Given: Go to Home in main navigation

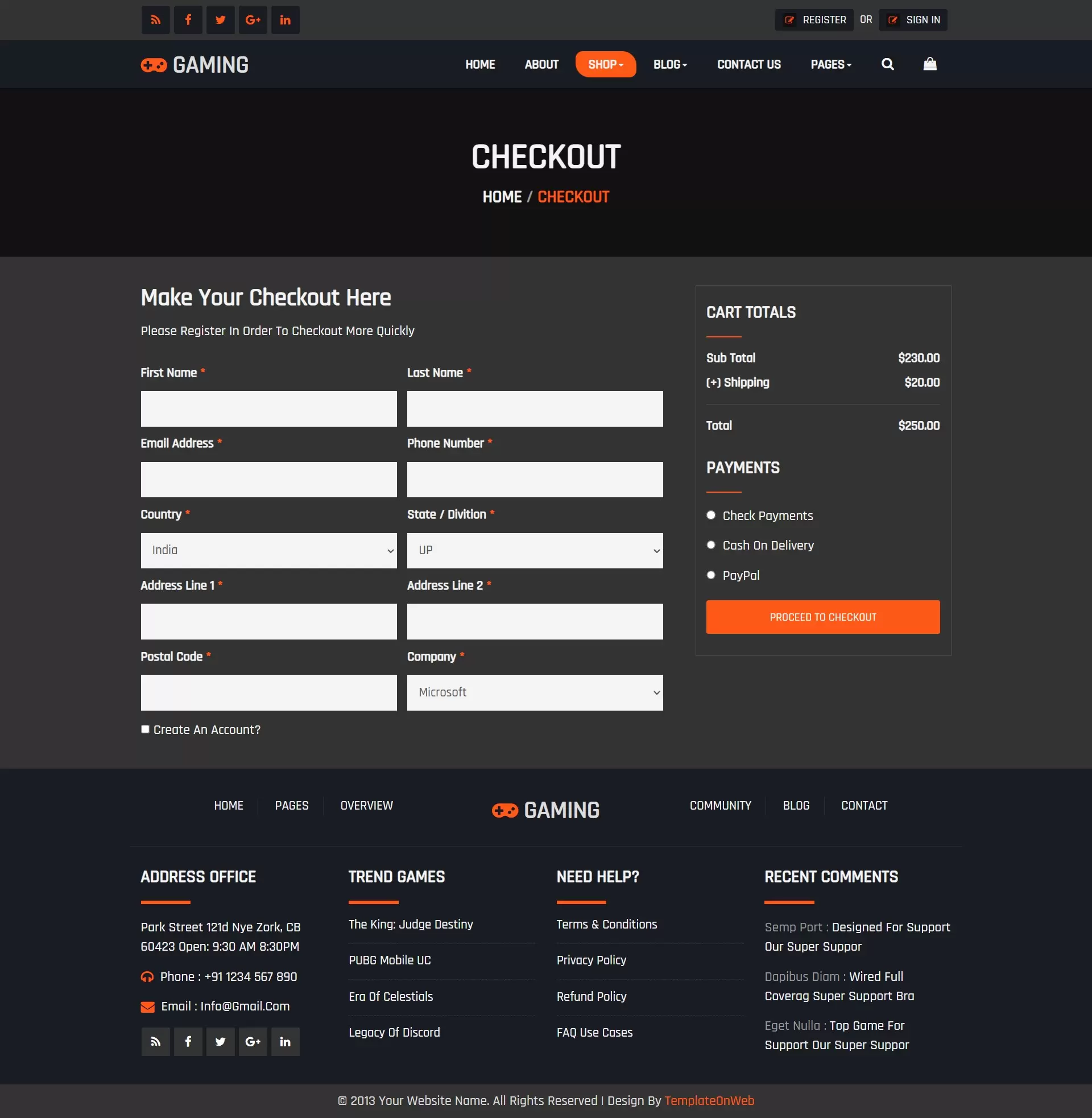Looking at the screenshot, I should pyautogui.click(x=480, y=64).
